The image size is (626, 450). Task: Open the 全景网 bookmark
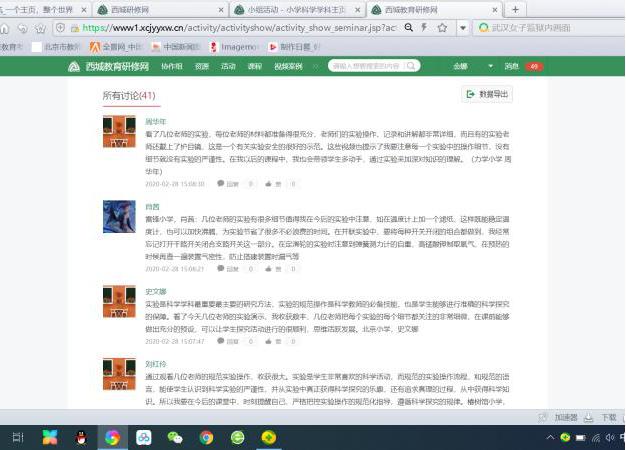pyautogui.click(x=116, y=47)
